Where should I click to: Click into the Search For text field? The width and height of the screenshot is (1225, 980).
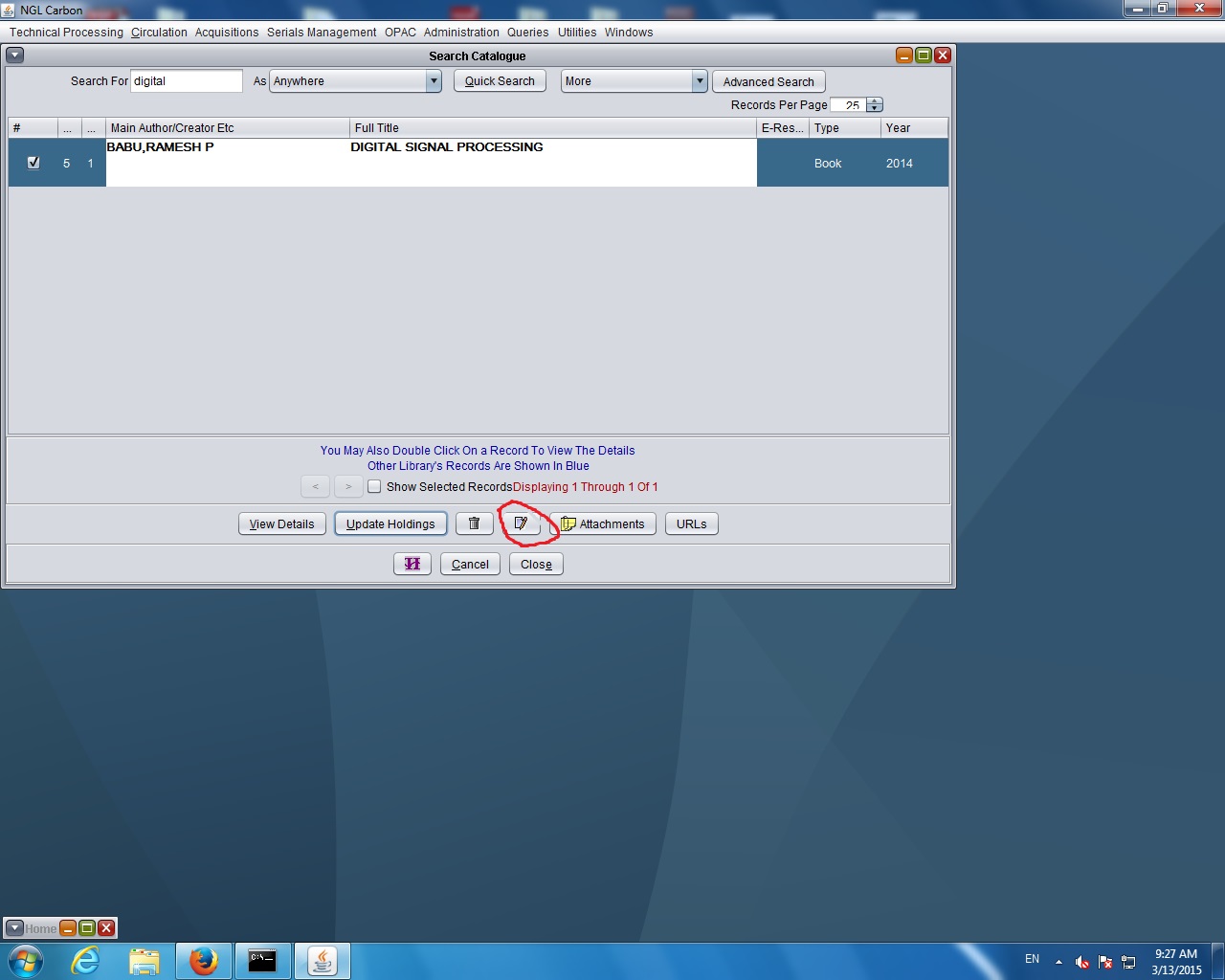(186, 81)
